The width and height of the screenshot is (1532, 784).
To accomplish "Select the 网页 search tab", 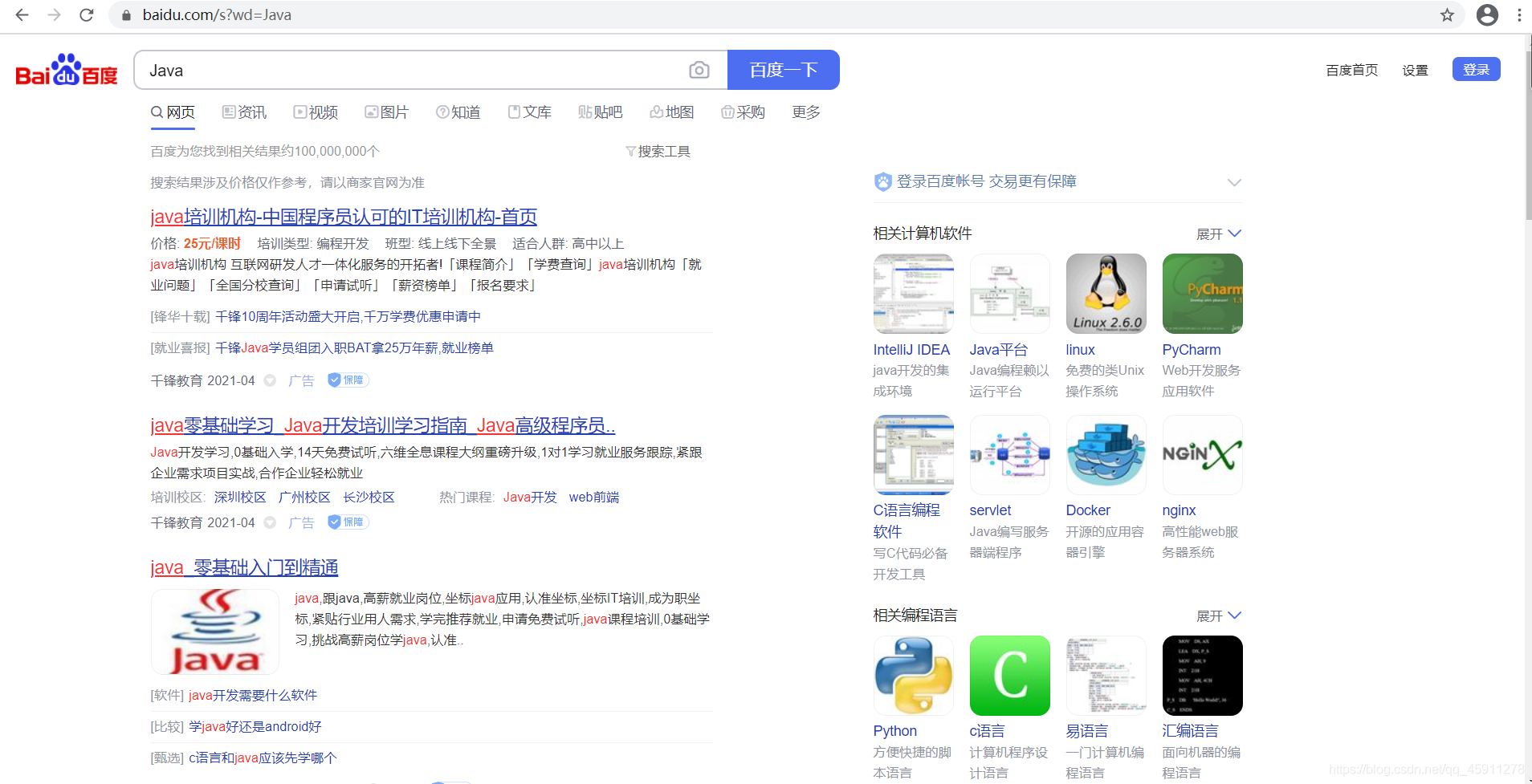I will [x=173, y=112].
